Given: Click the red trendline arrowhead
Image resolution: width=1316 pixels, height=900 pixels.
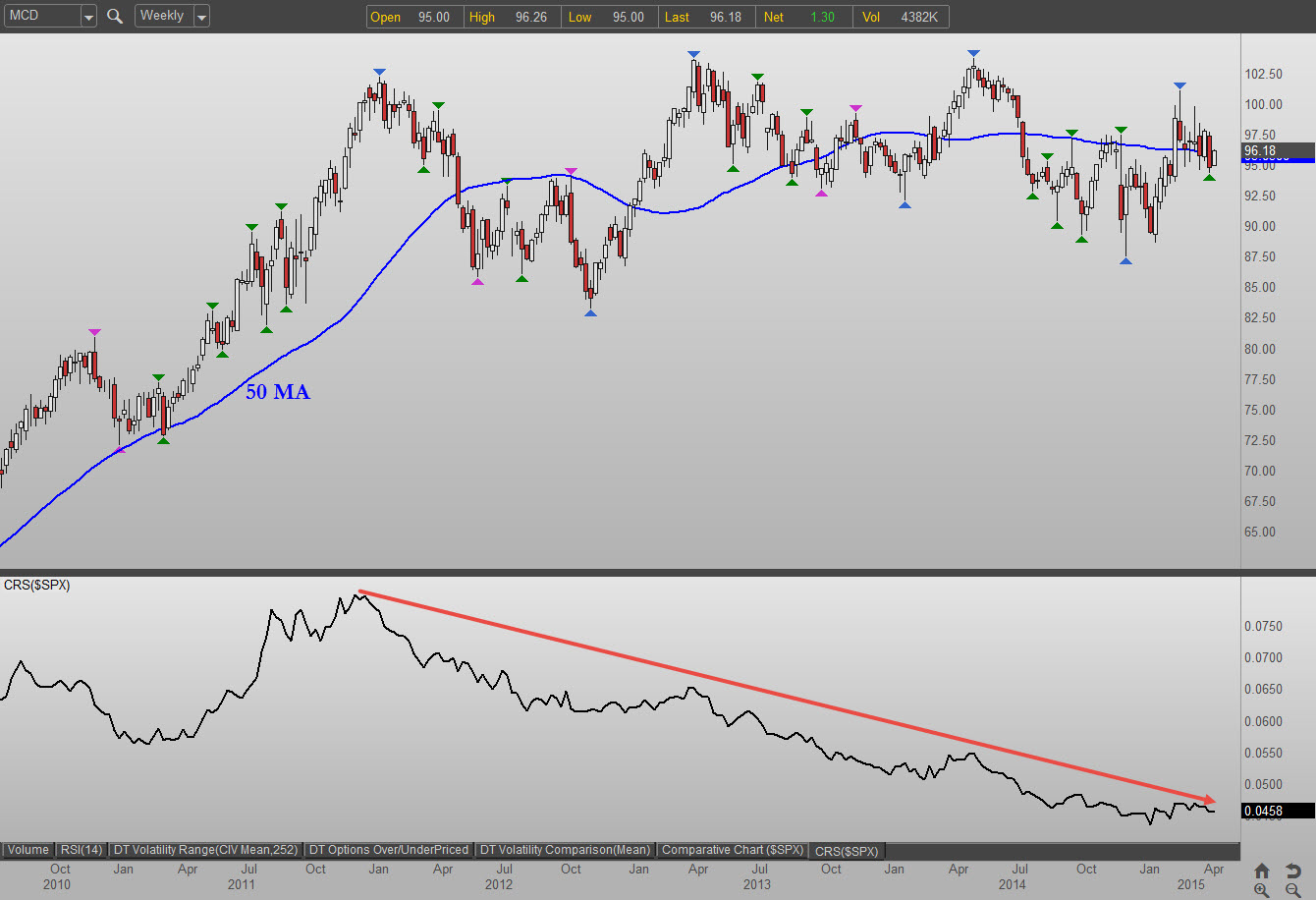Looking at the screenshot, I should coord(1209,798).
